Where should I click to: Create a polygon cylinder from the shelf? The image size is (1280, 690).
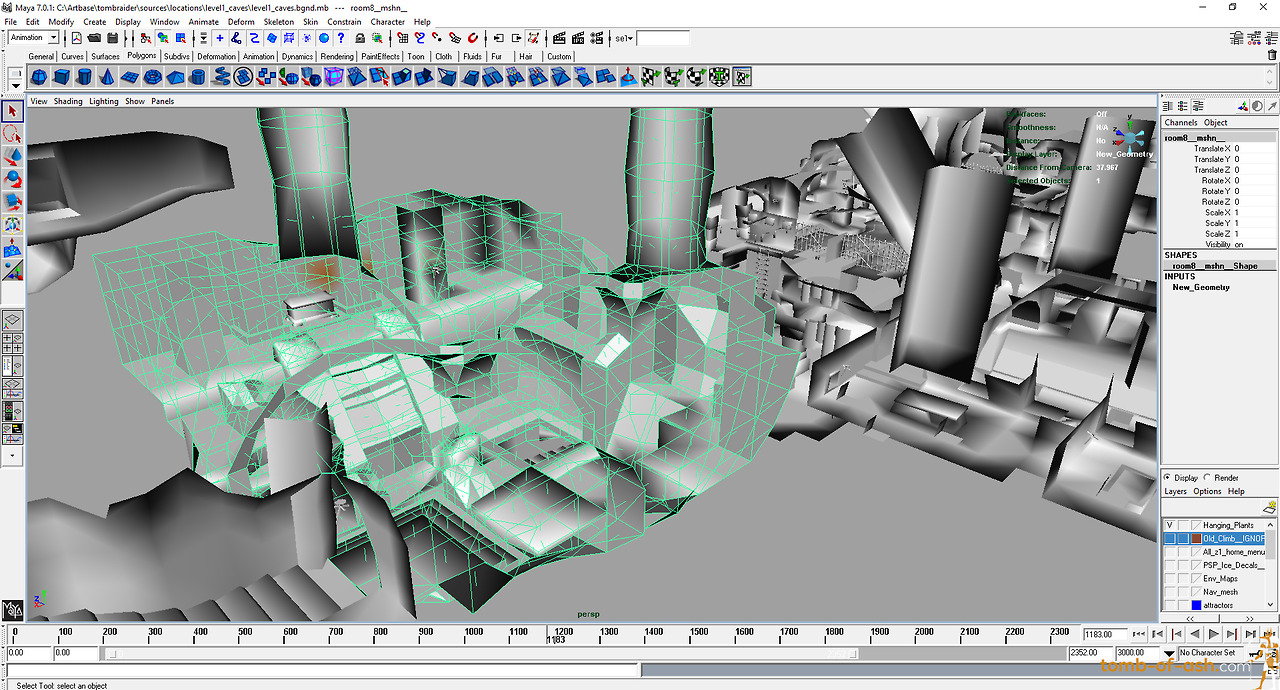point(84,77)
